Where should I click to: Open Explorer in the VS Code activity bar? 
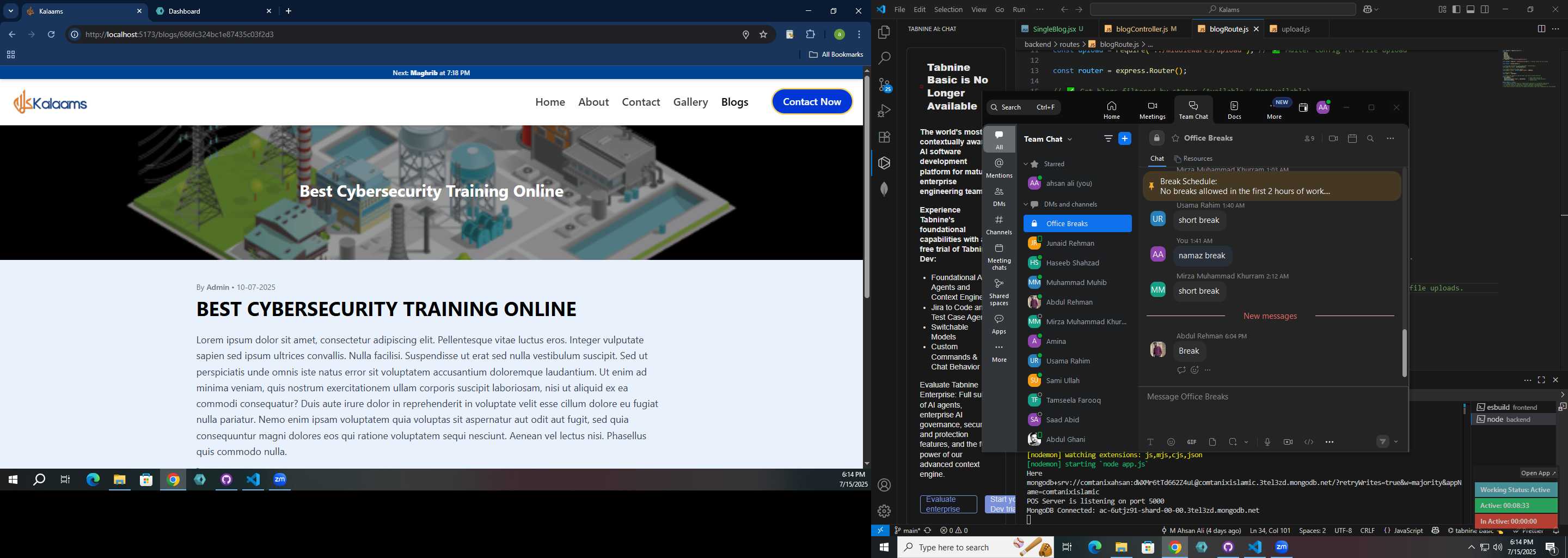coord(884,32)
